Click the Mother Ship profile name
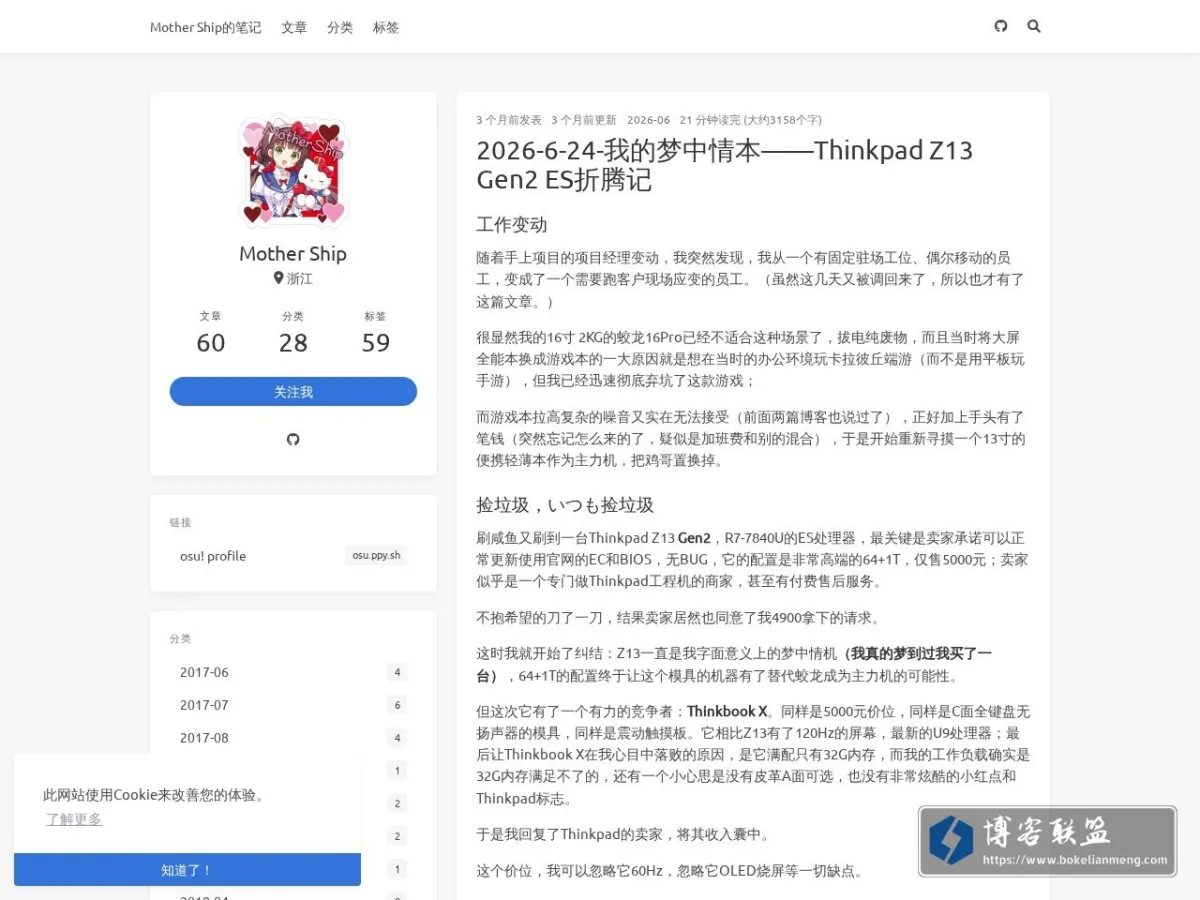The image size is (1200, 900). pos(293,253)
